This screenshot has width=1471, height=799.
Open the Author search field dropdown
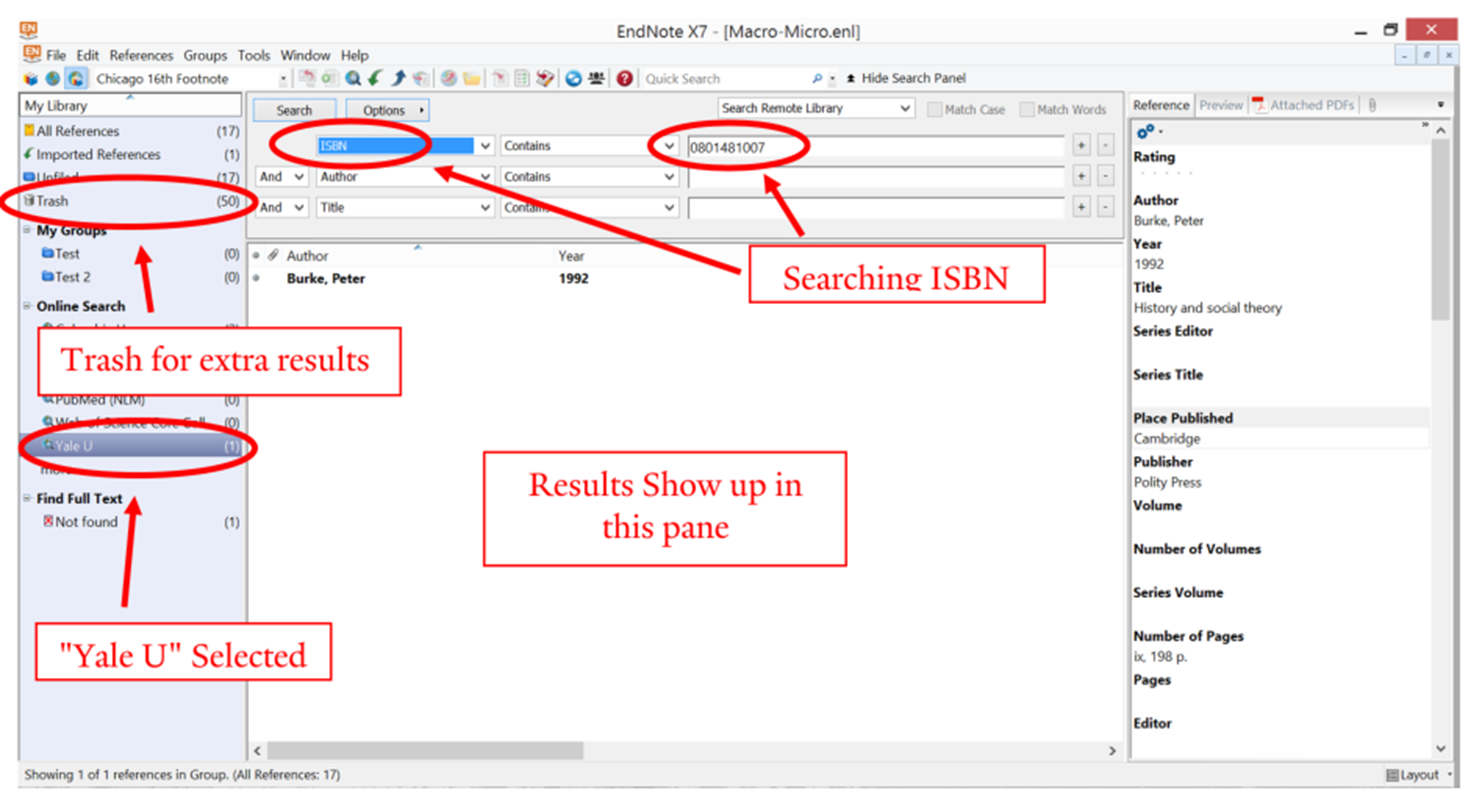coord(485,177)
